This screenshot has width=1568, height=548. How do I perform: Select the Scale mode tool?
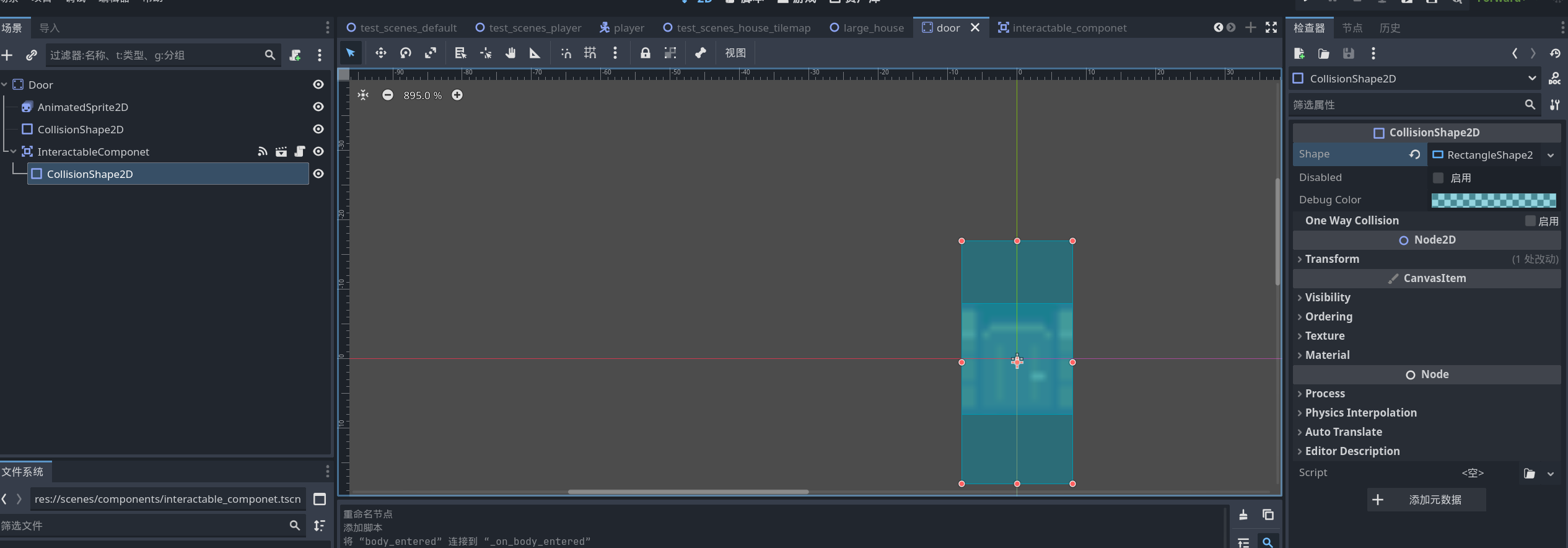click(431, 53)
